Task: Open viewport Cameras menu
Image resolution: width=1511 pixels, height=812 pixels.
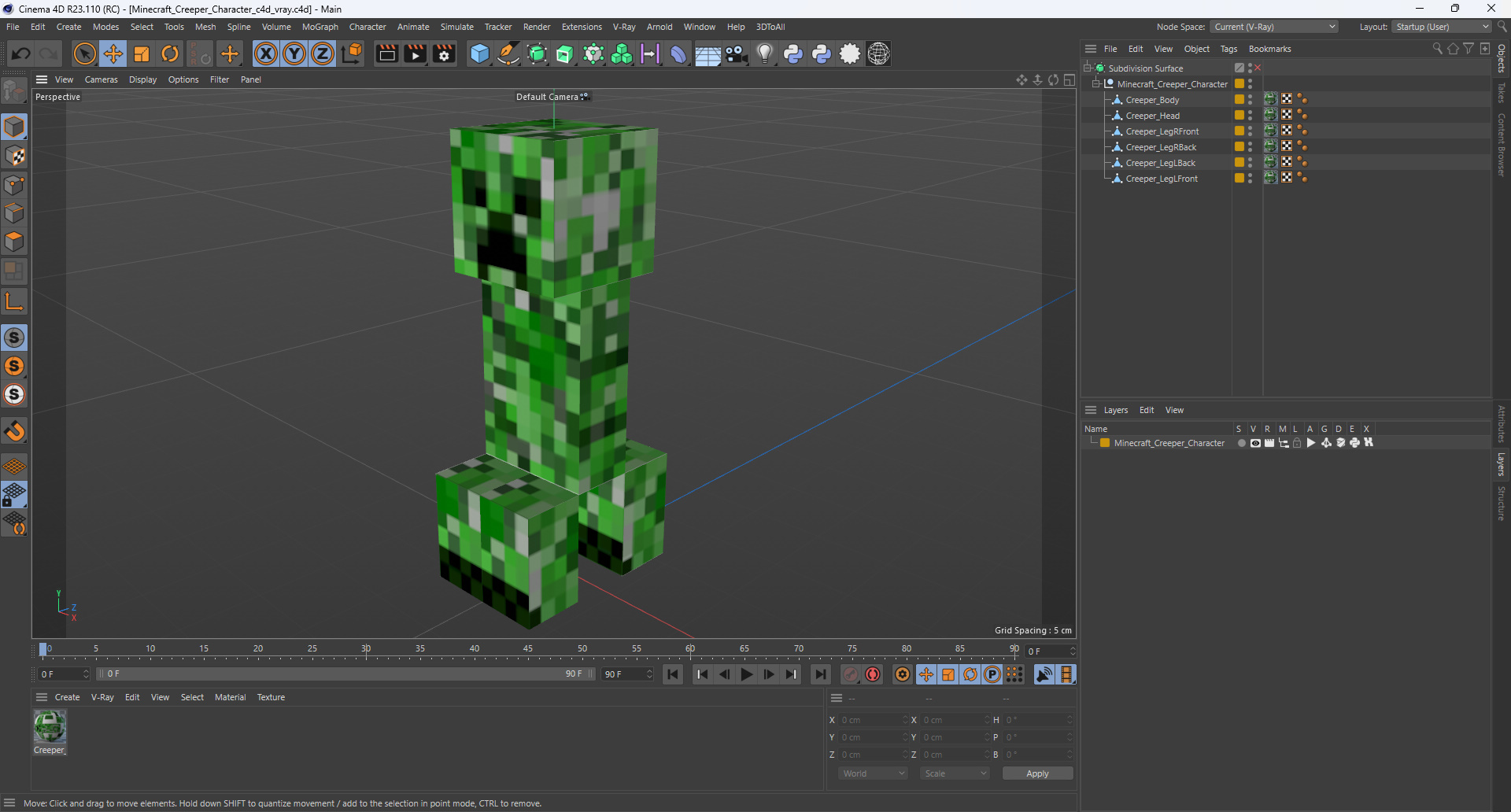Action: (x=101, y=79)
